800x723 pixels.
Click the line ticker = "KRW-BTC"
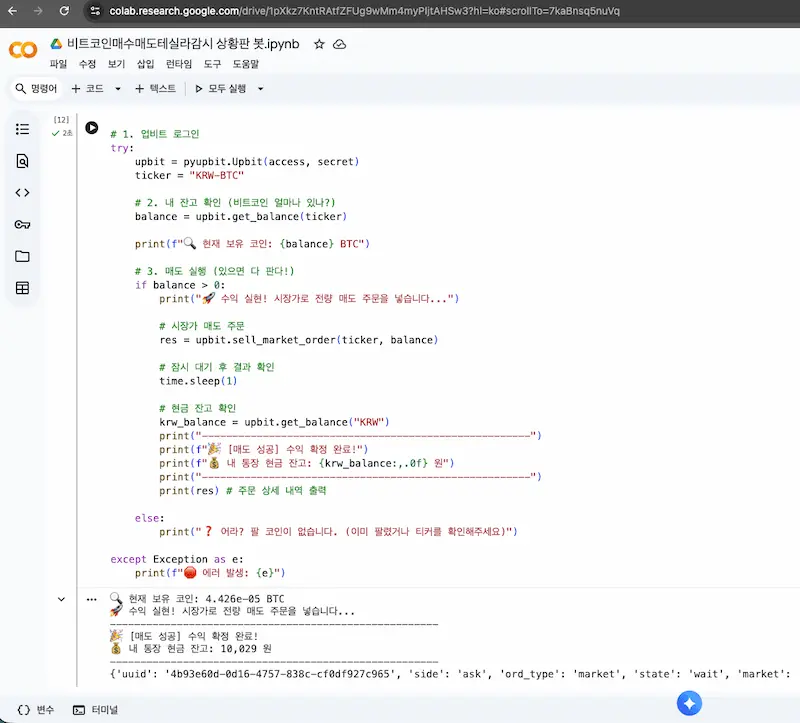tap(189, 175)
